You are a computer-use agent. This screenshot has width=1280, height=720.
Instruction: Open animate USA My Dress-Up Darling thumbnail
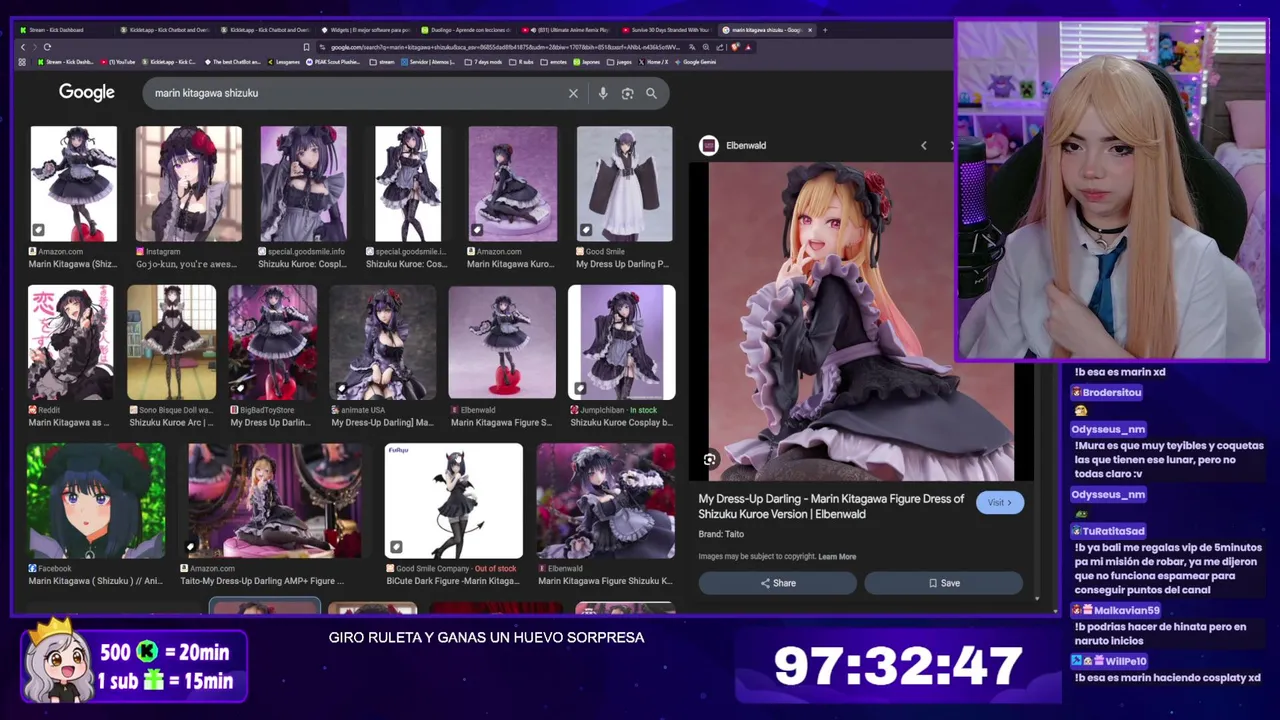383,342
